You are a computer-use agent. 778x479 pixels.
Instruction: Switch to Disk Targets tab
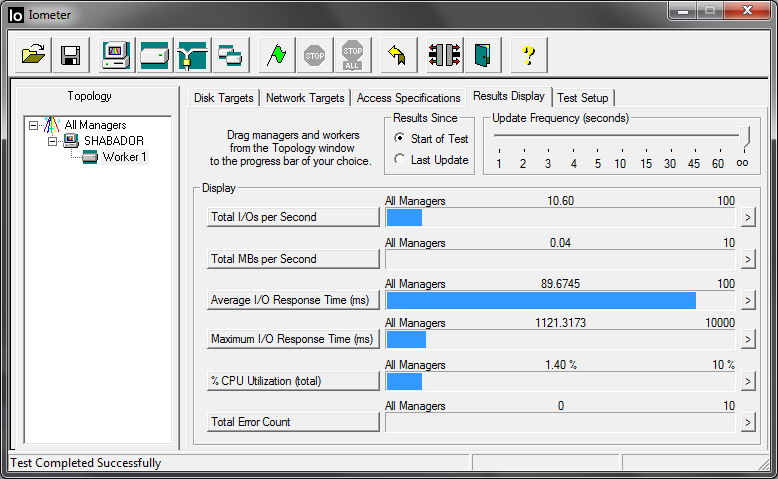pyautogui.click(x=223, y=98)
